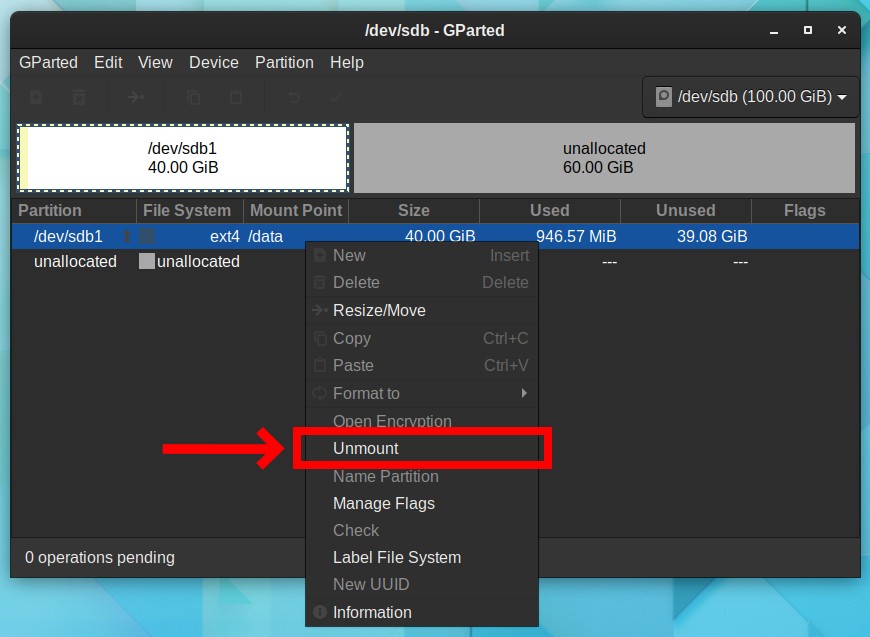
Task: Click the New partition toolbar icon
Action: (36, 98)
